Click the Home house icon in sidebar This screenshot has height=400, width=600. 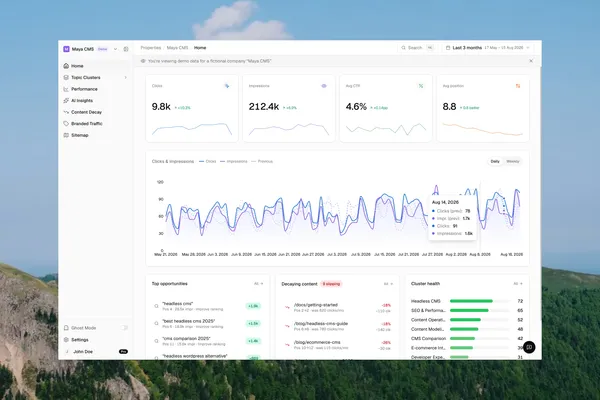pyautogui.click(x=66, y=66)
